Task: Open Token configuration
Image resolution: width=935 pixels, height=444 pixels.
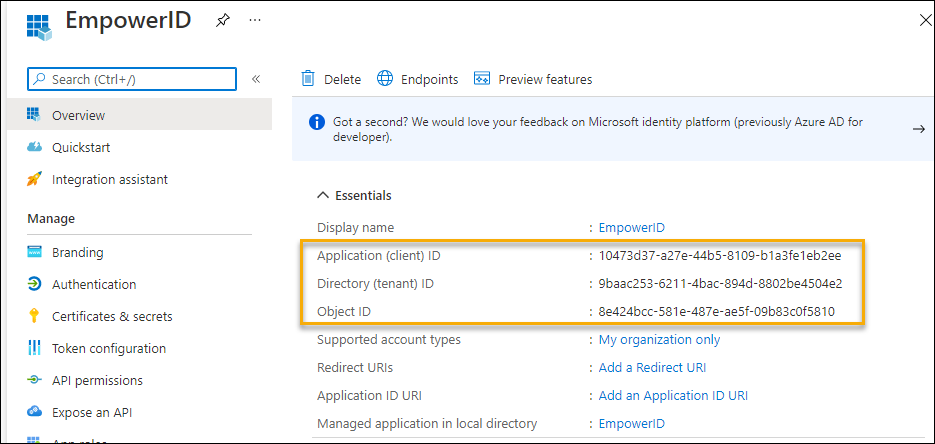Action: click(x=109, y=348)
